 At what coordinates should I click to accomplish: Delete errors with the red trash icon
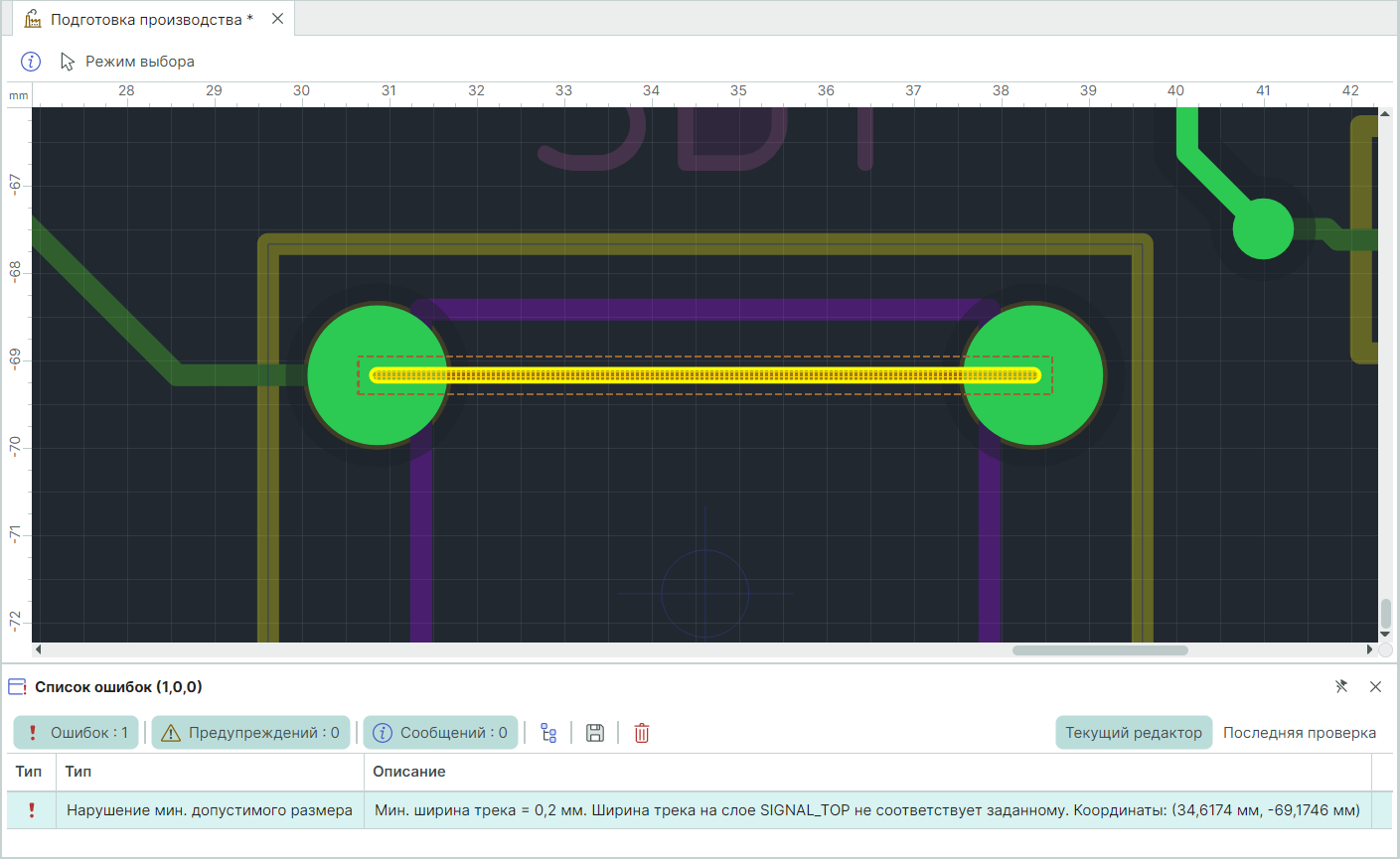click(642, 733)
